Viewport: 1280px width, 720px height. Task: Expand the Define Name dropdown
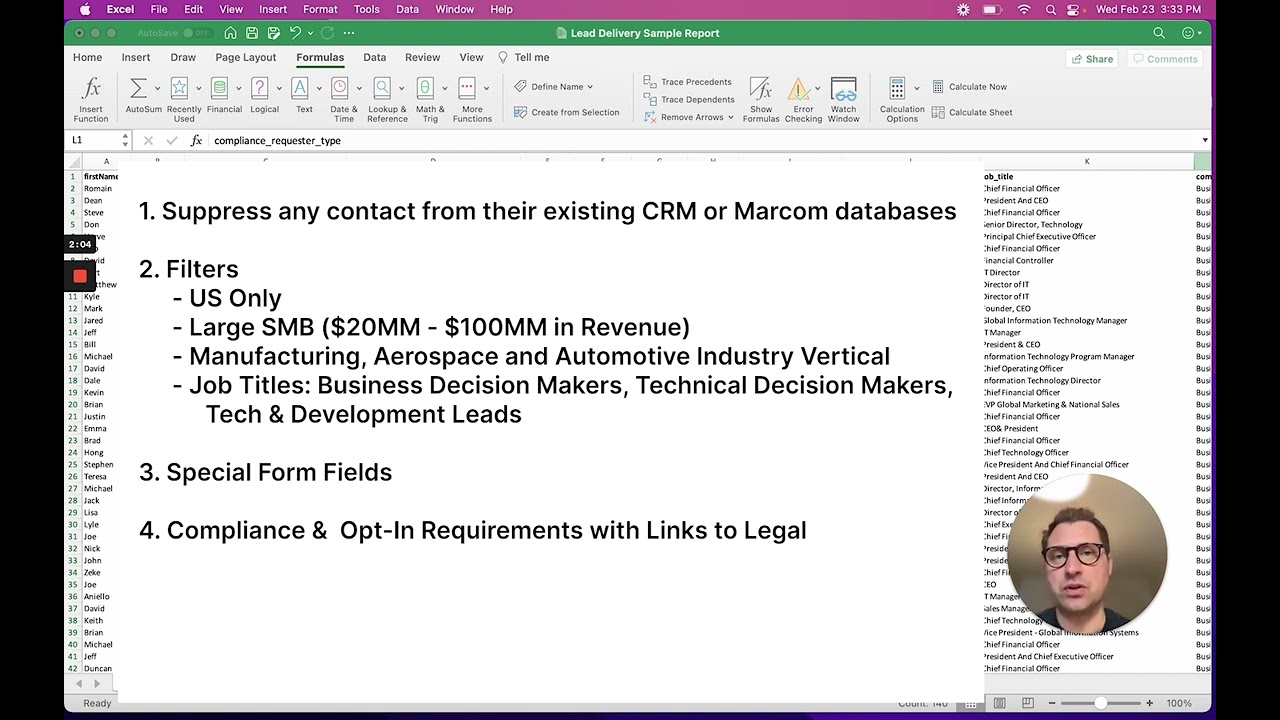tap(590, 87)
